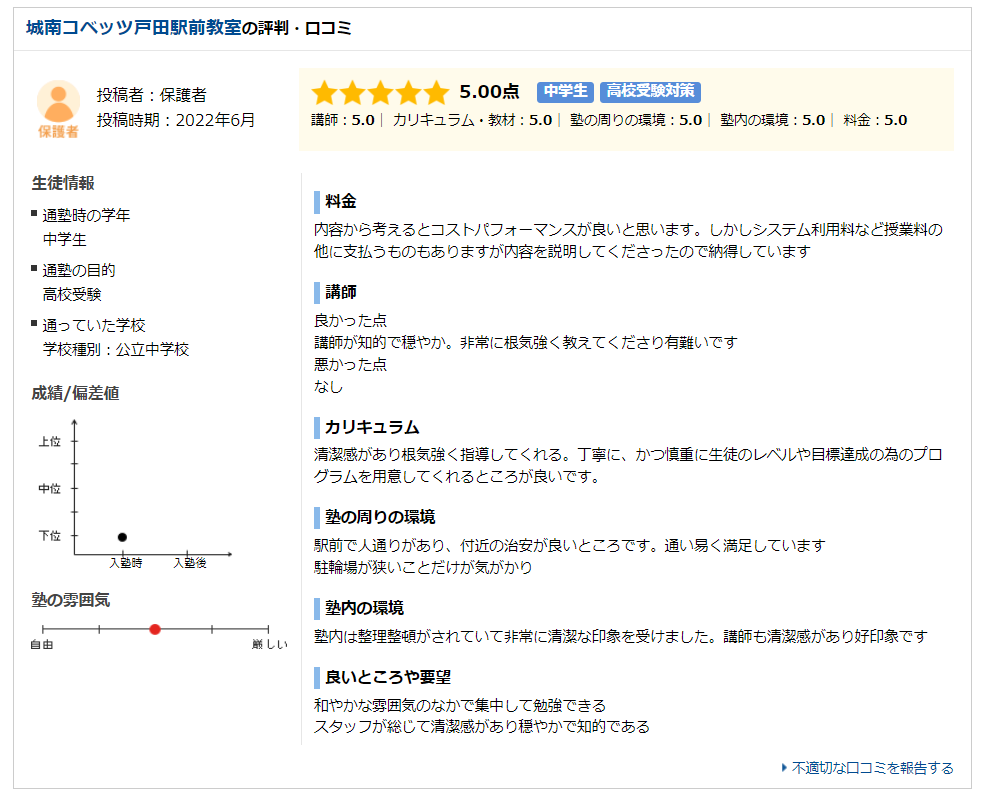This screenshot has width=997, height=789.
Task: Click the black 入塾時 point on the chart
Action: pyautogui.click(x=123, y=537)
